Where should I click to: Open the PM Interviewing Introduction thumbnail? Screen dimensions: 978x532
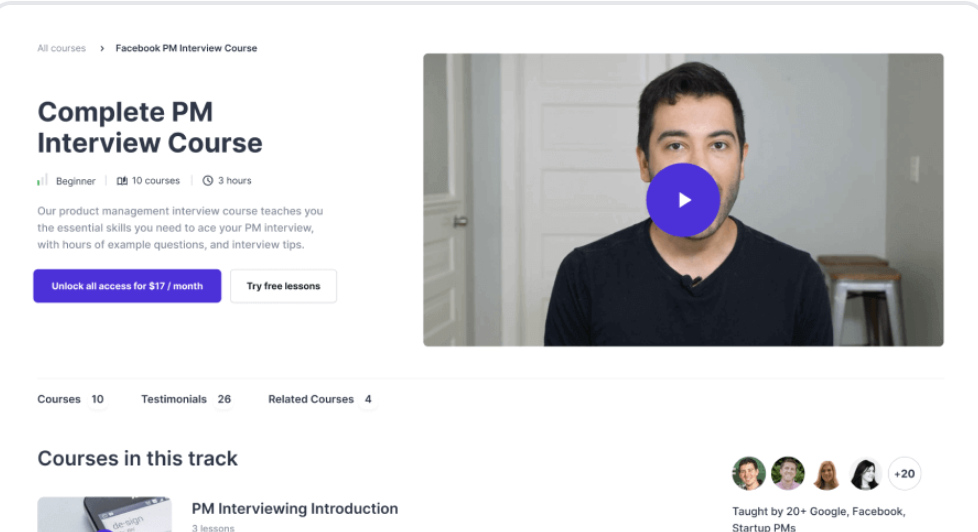click(104, 514)
